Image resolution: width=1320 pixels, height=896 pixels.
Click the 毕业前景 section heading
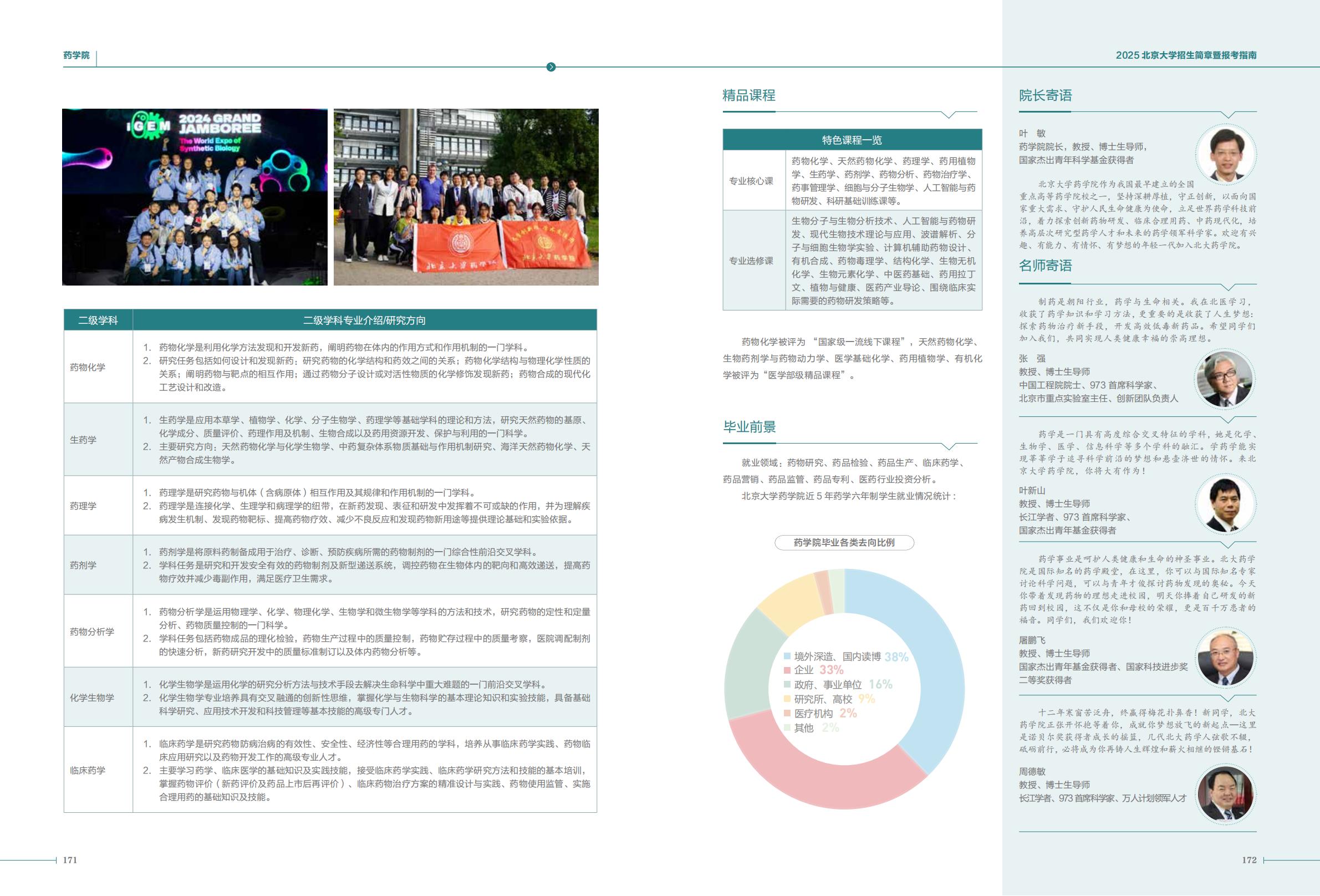(749, 427)
